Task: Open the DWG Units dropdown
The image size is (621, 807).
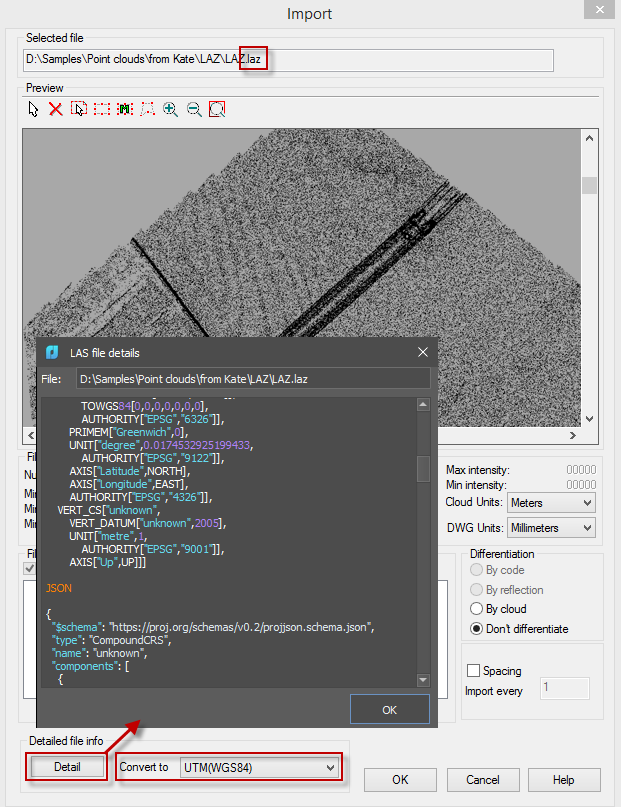Action: click(x=550, y=527)
